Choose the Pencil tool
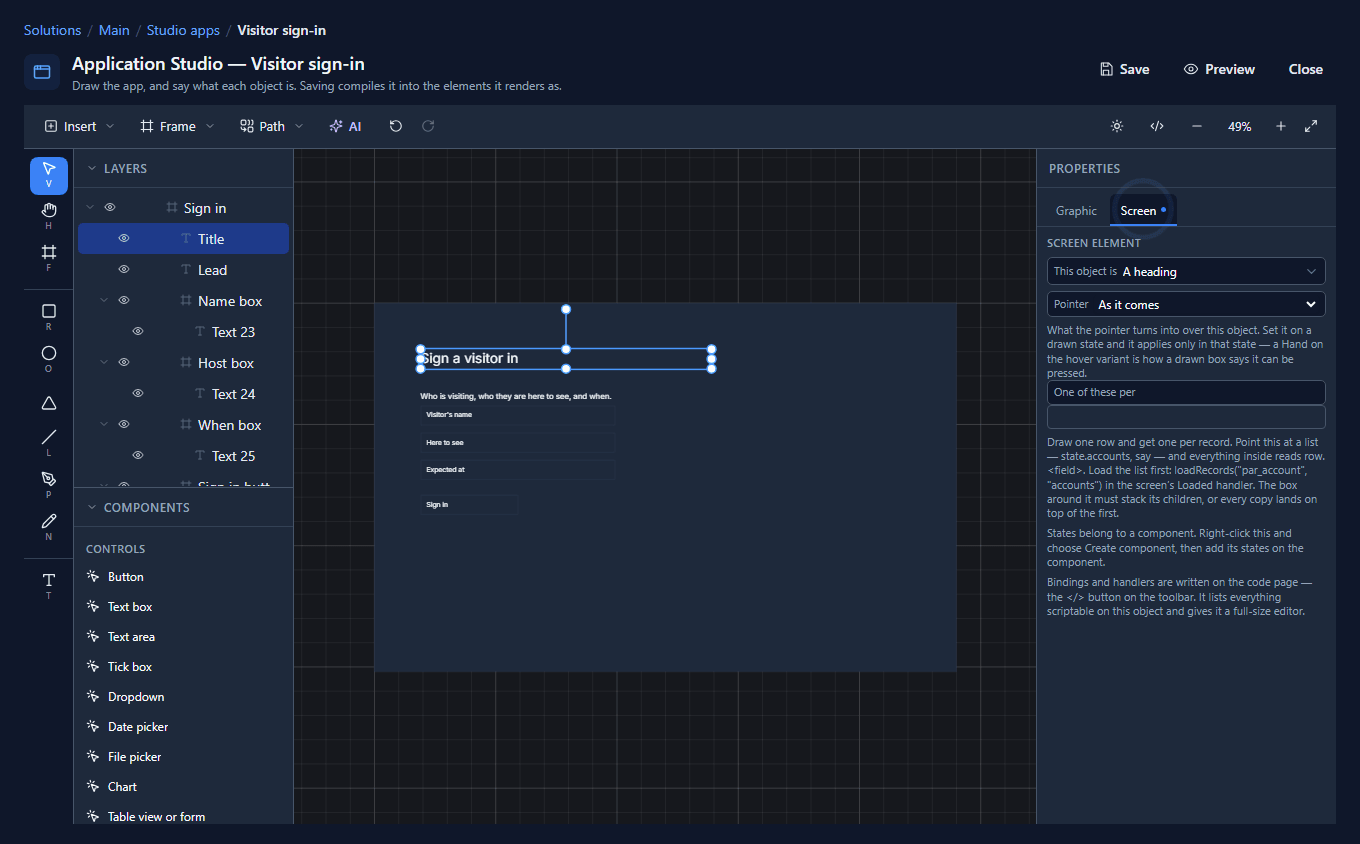1360x844 pixels. [49, 526]
